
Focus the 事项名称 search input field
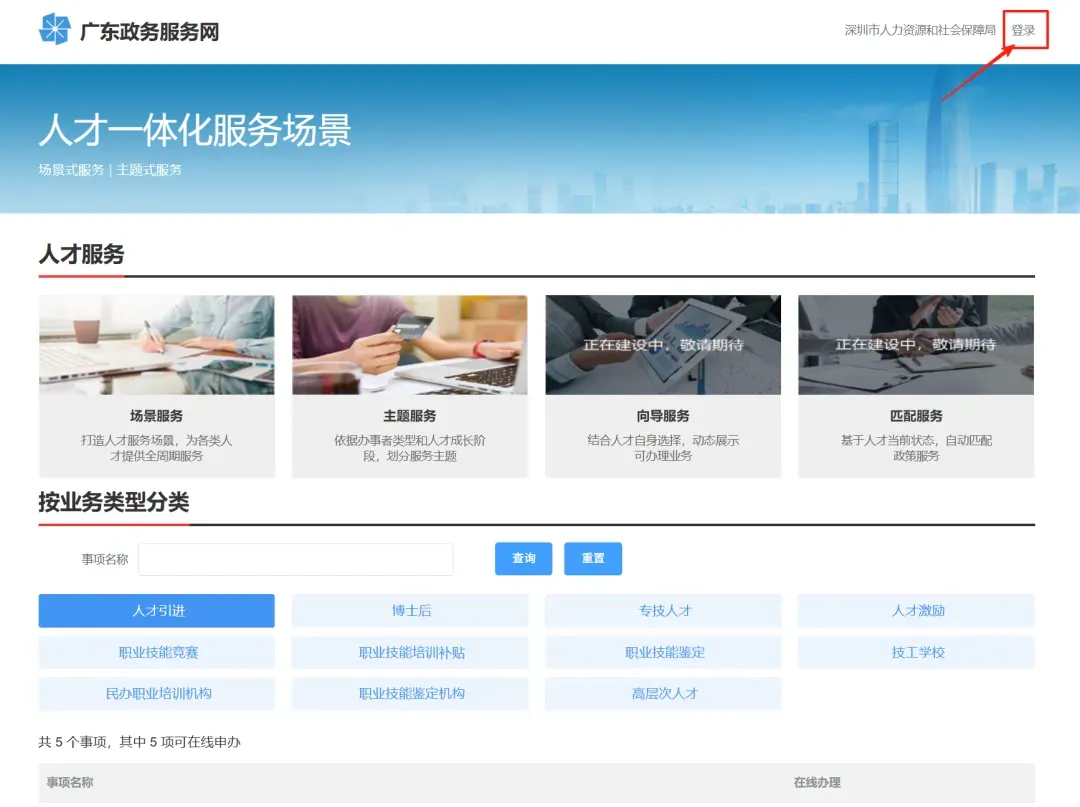point(296,559)
